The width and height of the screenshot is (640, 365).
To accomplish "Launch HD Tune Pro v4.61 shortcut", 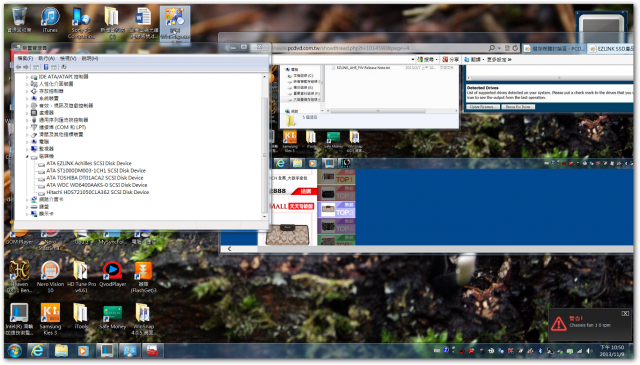I will coord(81,276).
